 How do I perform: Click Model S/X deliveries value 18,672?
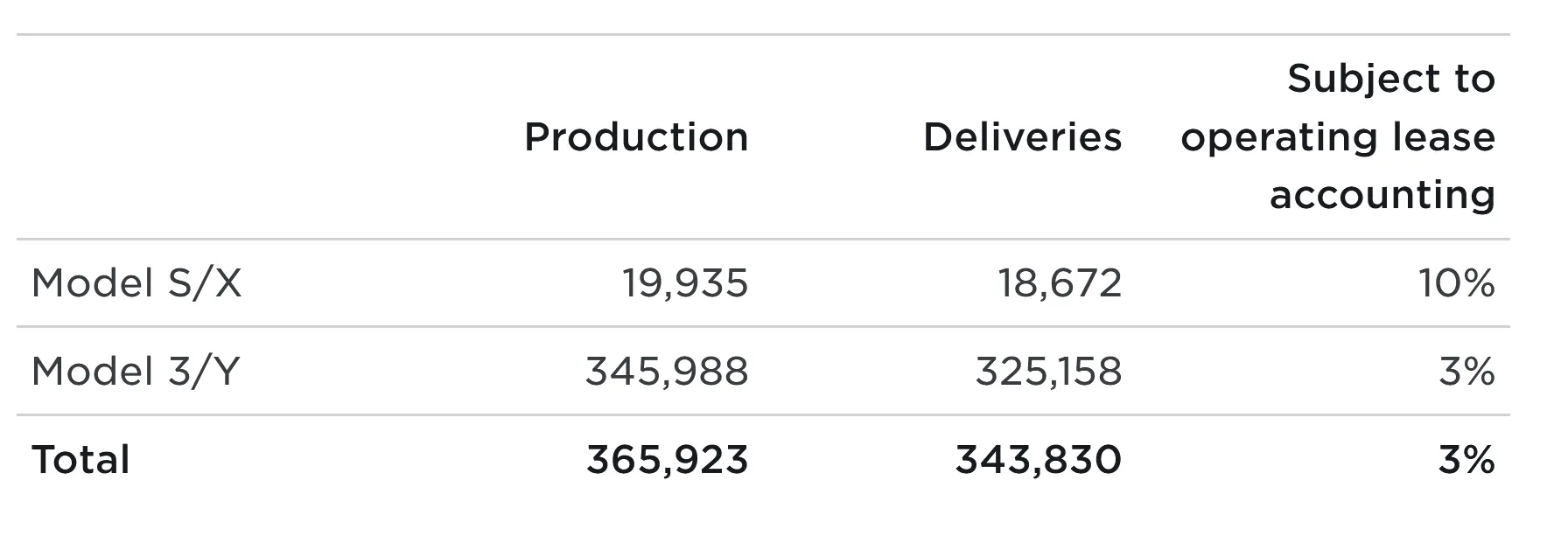point(1060,283)
